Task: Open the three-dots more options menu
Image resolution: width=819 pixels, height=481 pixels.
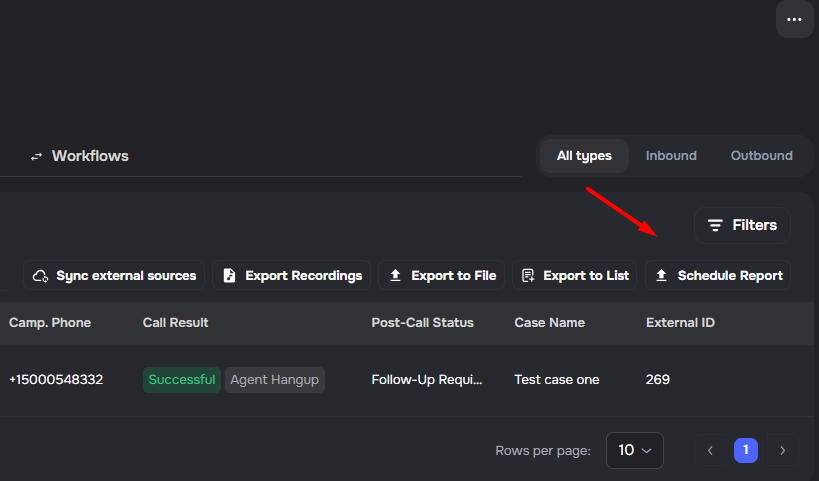Action: point(794,19)
